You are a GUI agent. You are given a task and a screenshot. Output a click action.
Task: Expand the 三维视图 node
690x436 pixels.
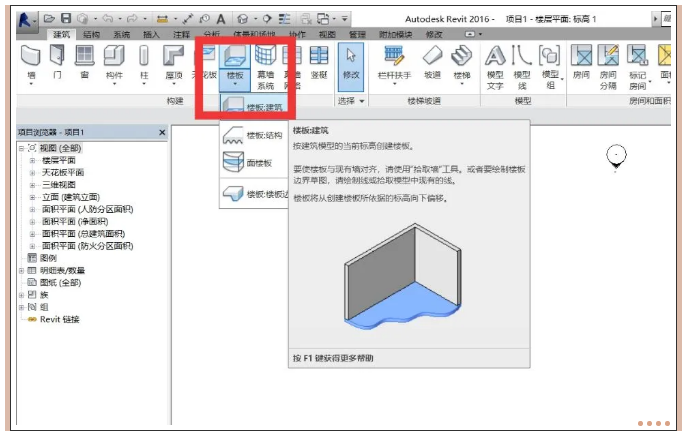click(32, 185)
